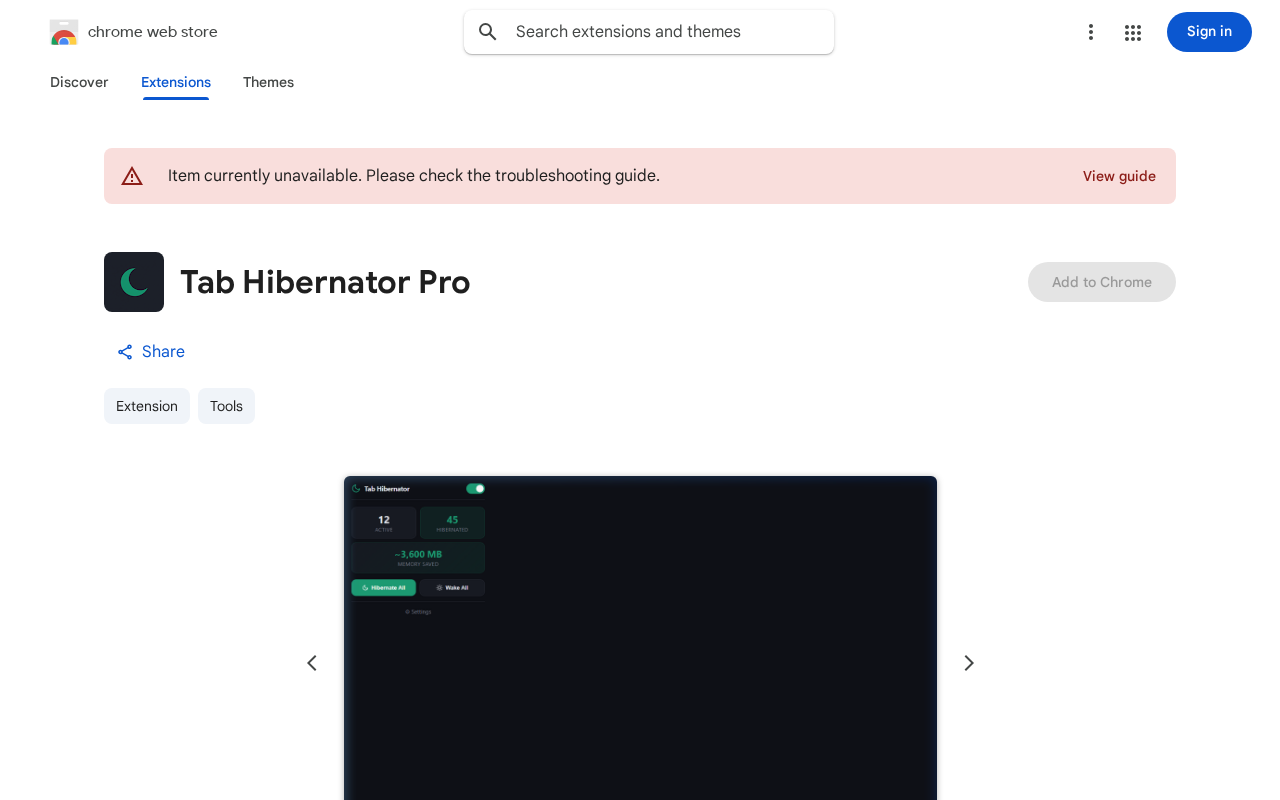Switch to the Extensions tab

click(176, 82)
